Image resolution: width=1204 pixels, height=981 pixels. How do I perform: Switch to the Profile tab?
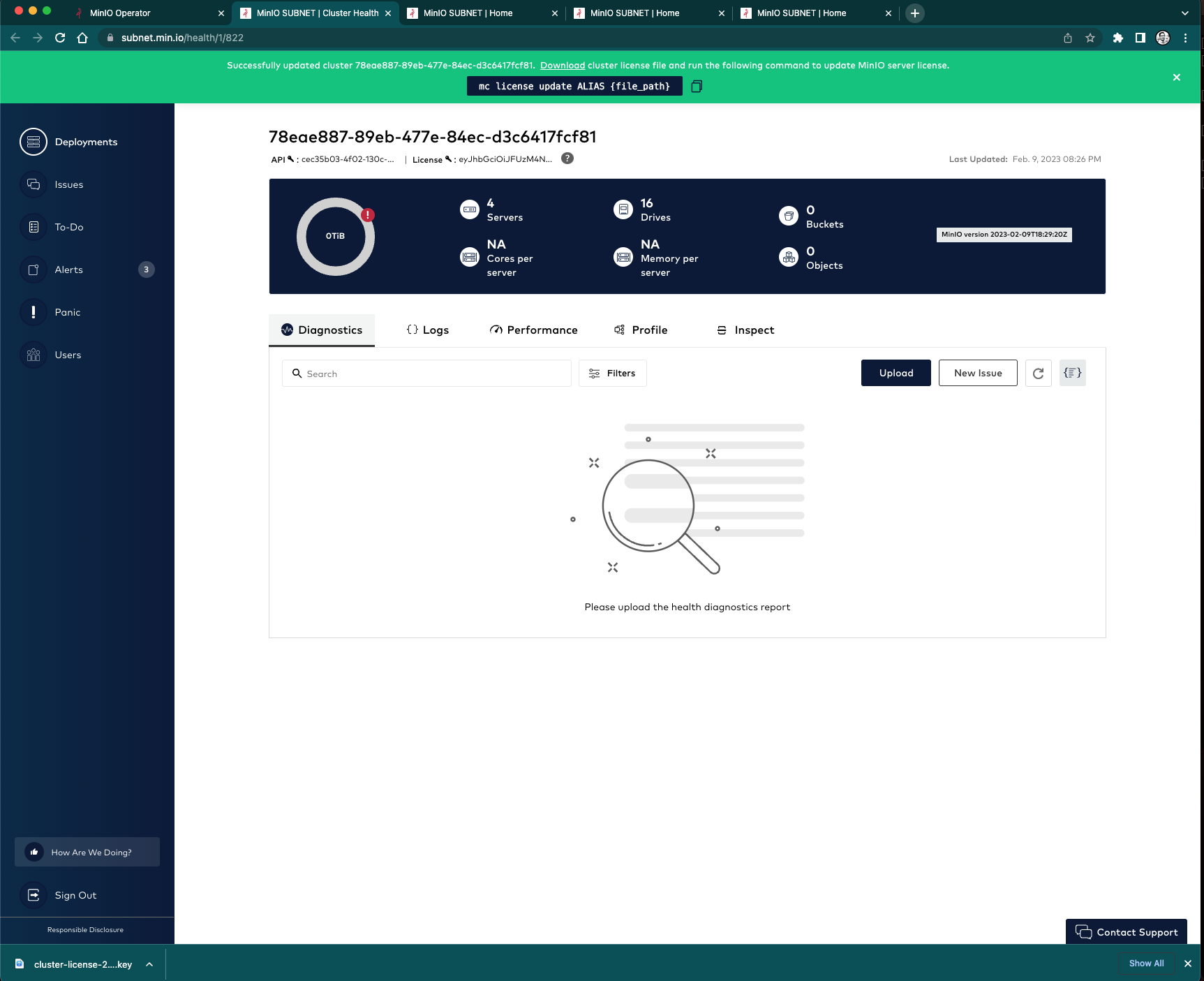641,330
